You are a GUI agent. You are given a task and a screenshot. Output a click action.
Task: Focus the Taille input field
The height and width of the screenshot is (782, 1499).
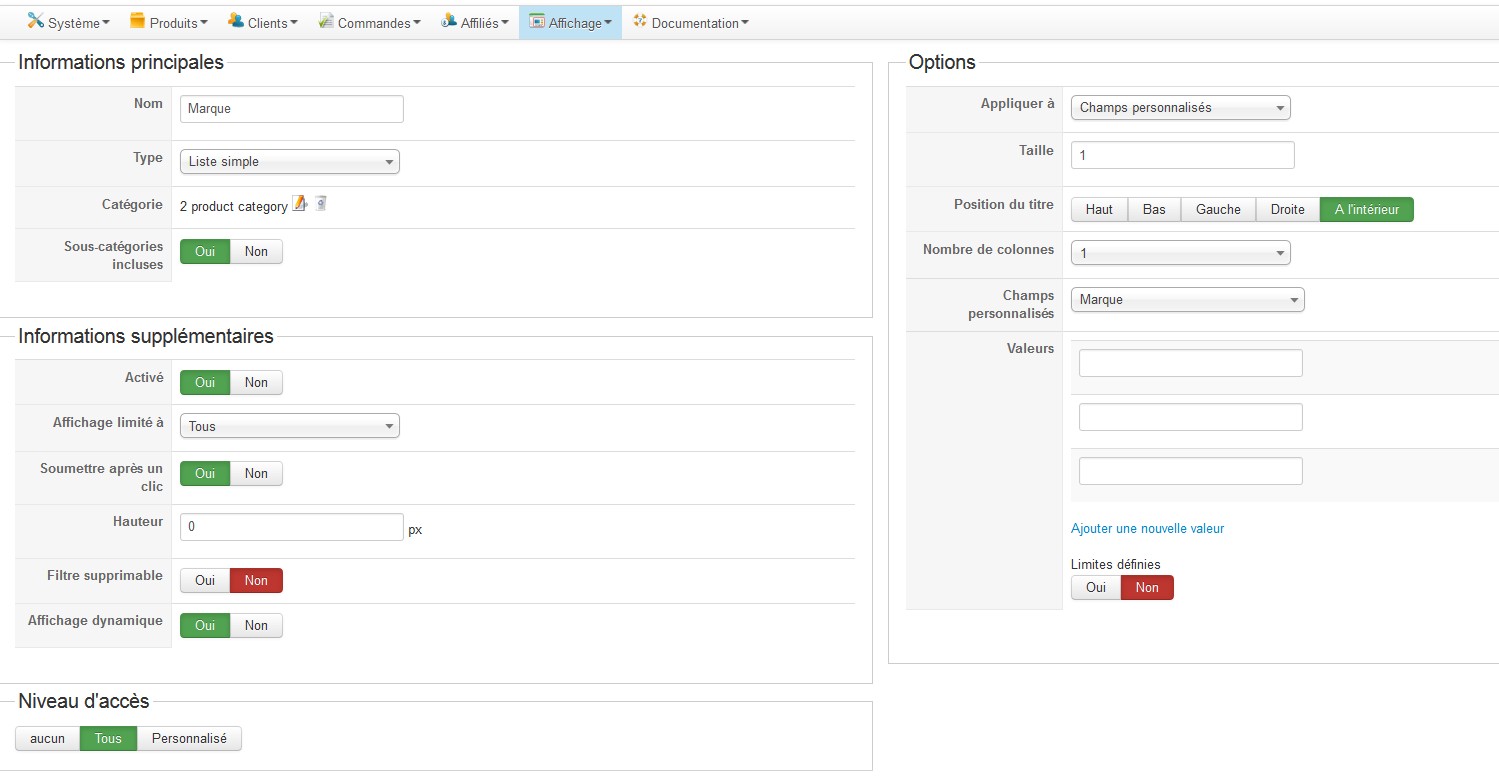[1183, 155]
